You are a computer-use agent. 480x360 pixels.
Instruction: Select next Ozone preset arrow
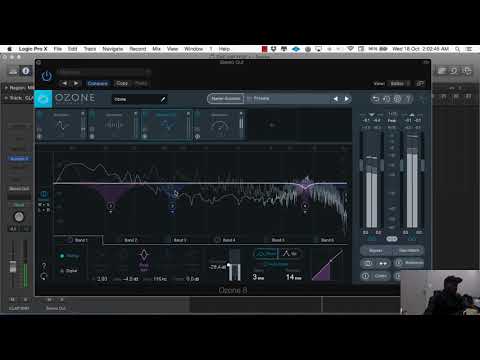click(x=347, y=99)
